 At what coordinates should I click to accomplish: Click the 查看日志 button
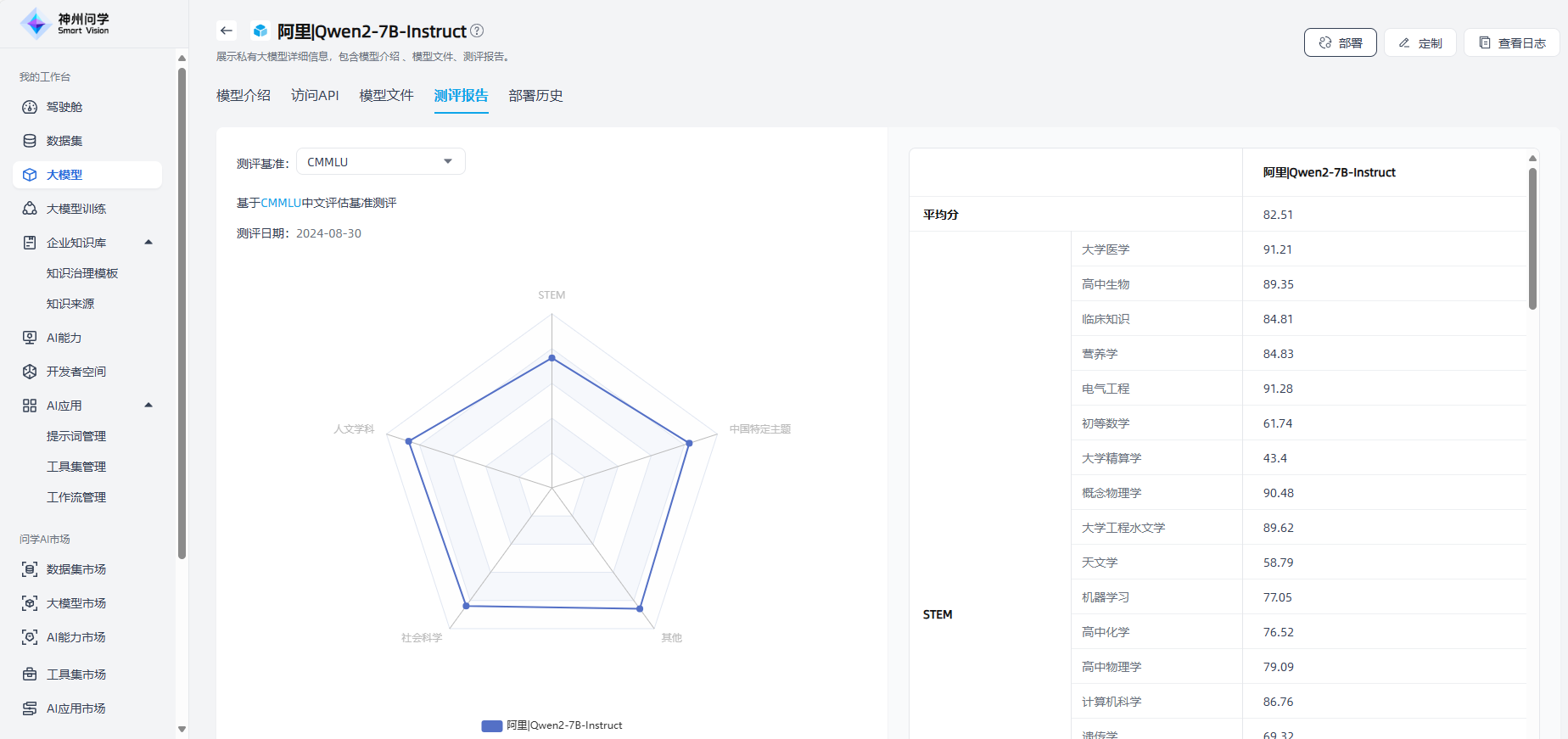pyautogui.click(x=1511, y=43)
